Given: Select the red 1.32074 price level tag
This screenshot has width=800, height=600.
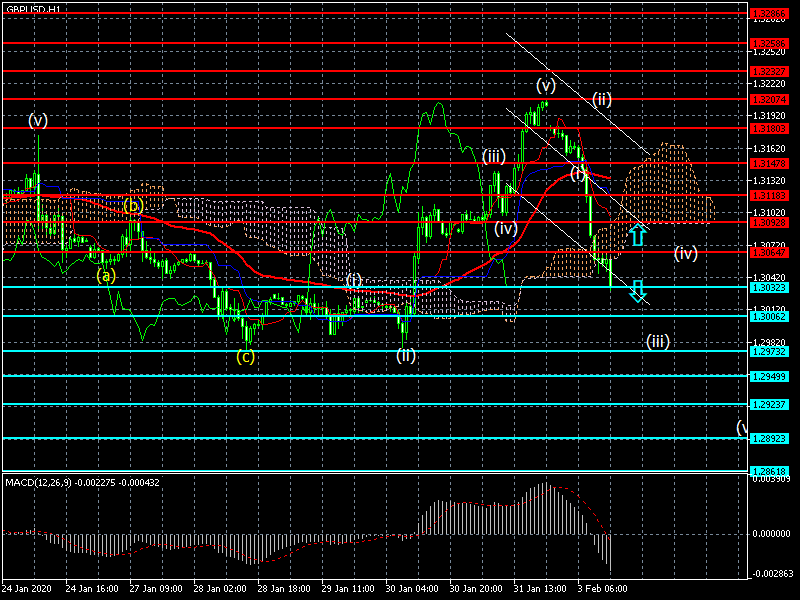Looking at the screenshot, I should pyautogui.click(x=769, y=99).
